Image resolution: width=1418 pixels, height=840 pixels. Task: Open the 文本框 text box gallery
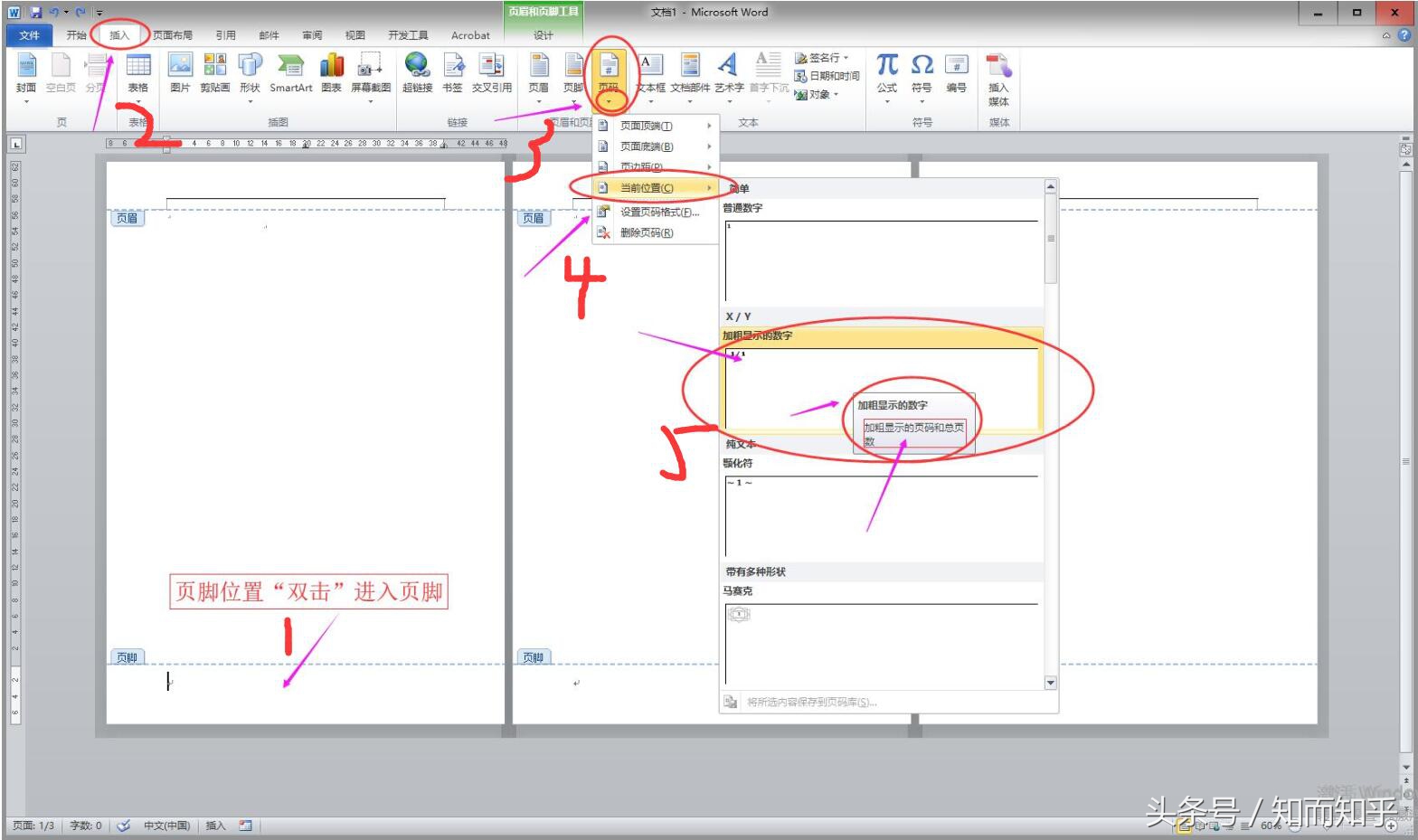[x=650, y=77]
